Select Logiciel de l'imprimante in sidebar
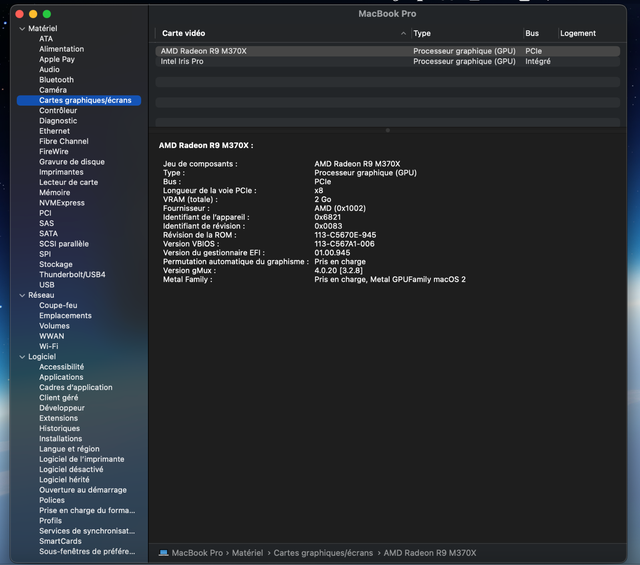Viewport: 640px width, 565px height. pyautogui.click(x=82, y=459)
